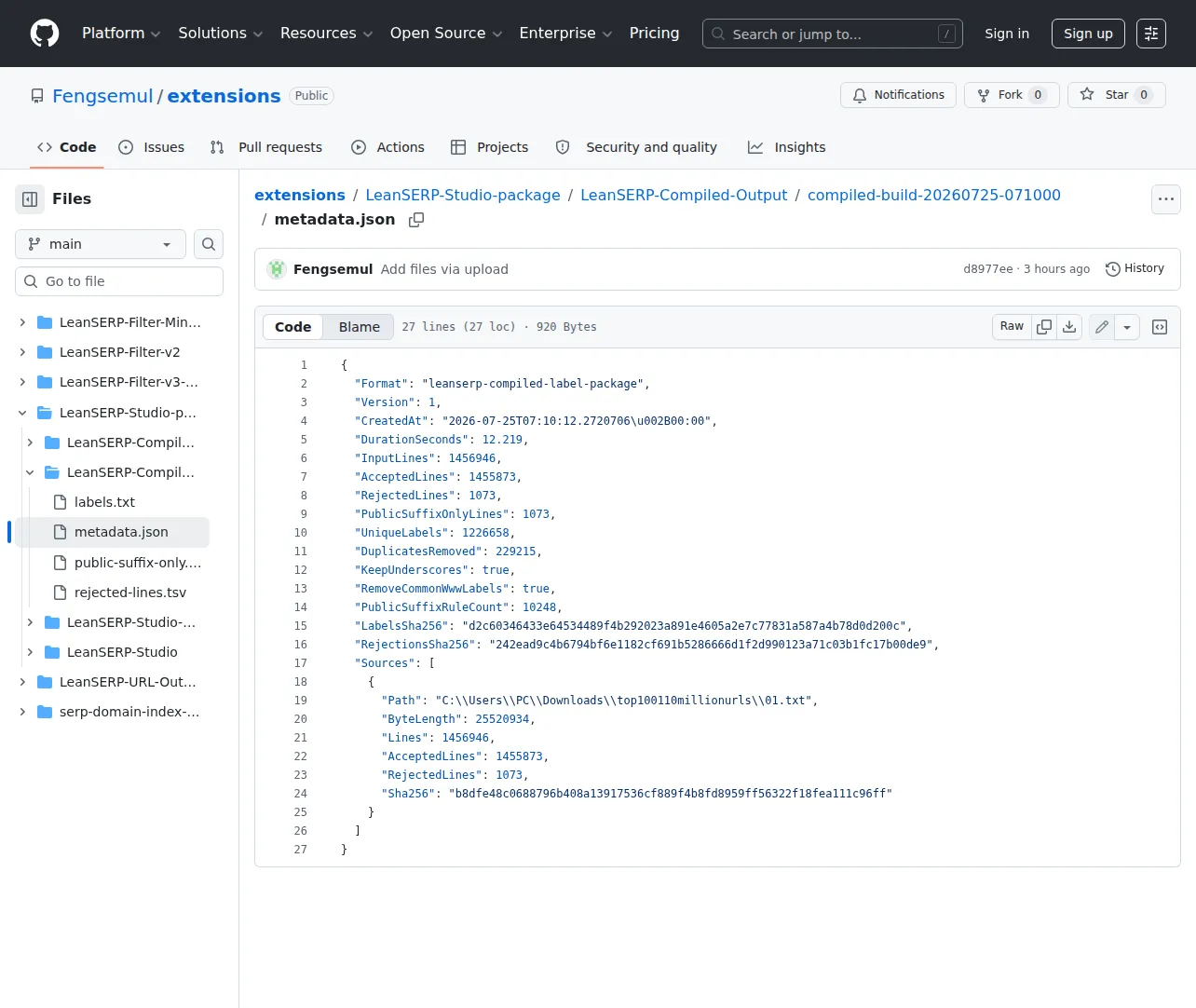Expand the Enterprise navigation menu
This screenshot has width=1196, height=1008.
click(x=565, y=34)
